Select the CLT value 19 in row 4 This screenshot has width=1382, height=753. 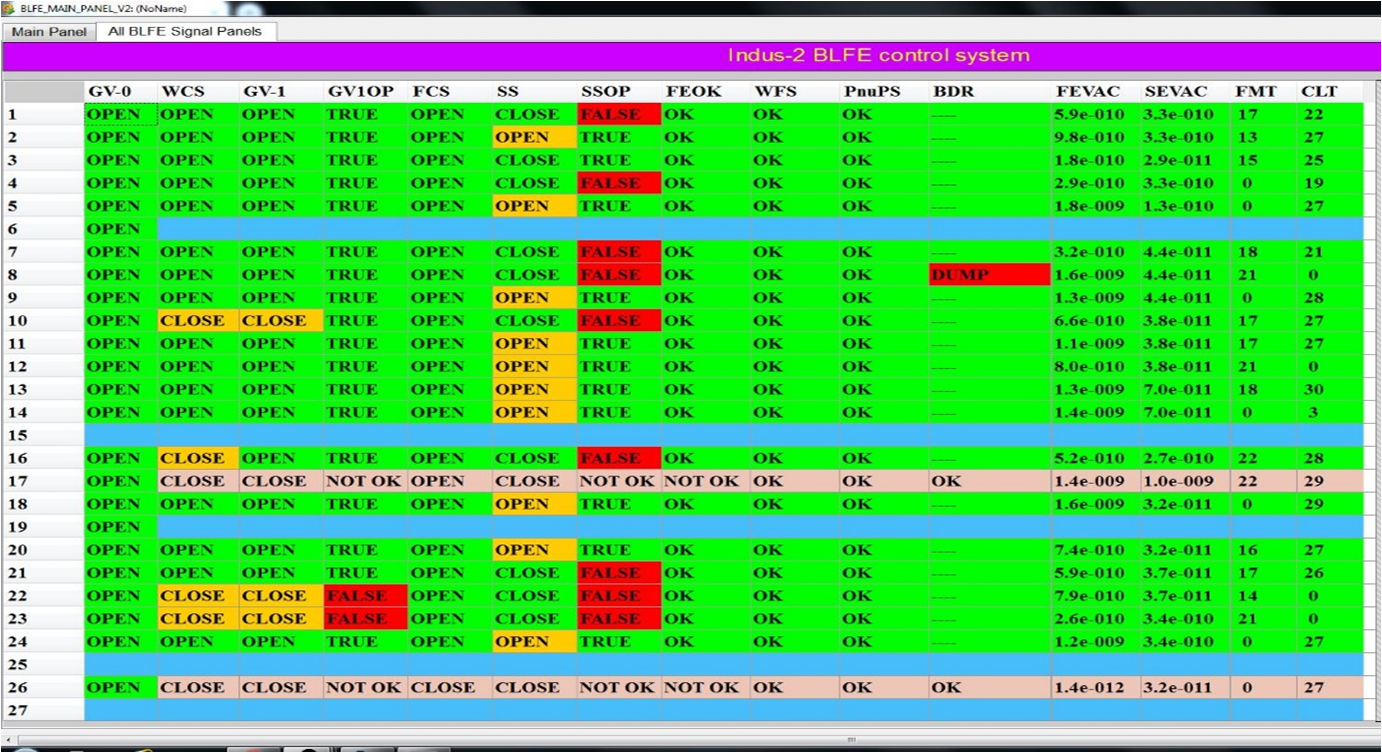pos(1330,183)
